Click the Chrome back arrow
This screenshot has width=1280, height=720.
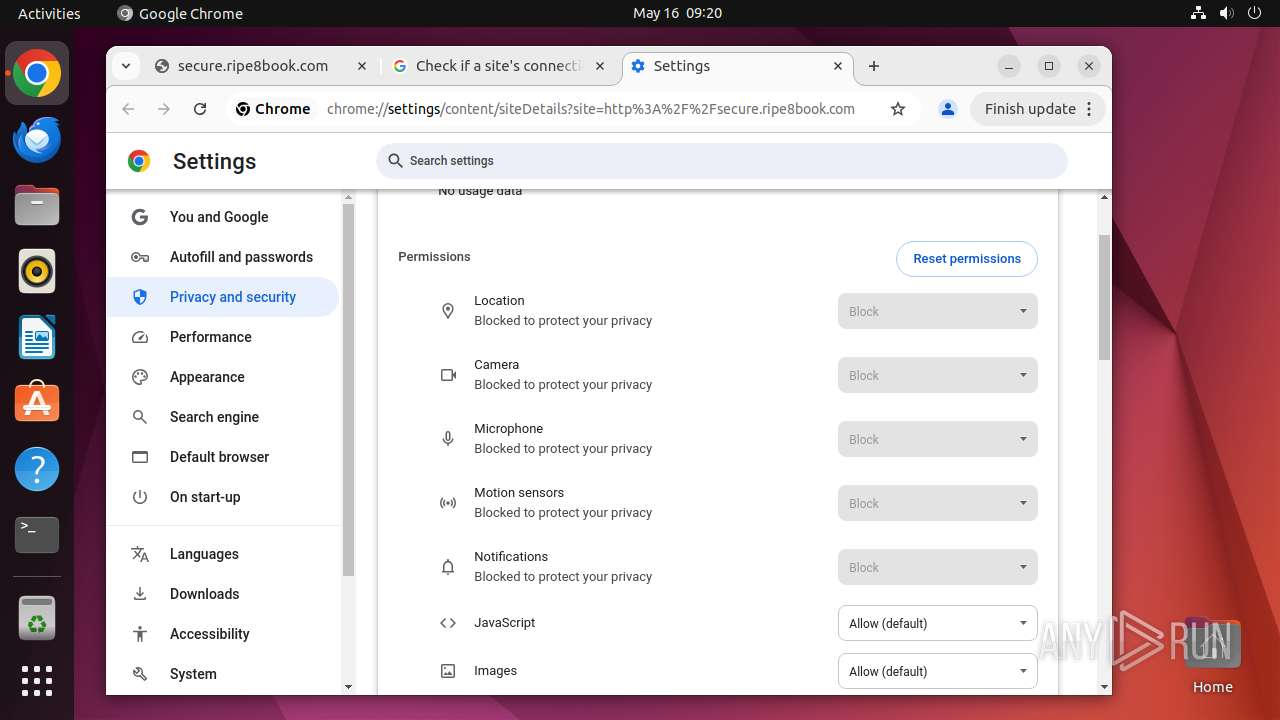(128, 109)
